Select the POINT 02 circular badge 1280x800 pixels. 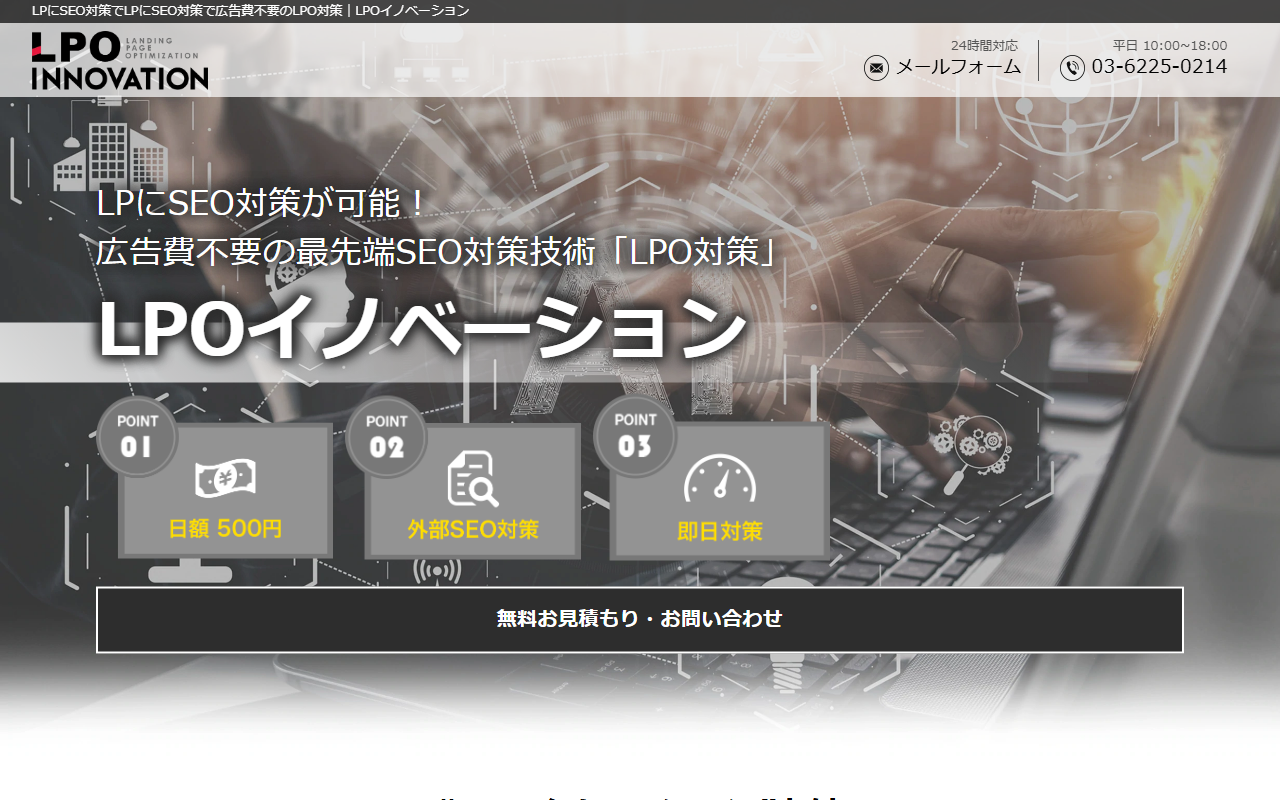(386, 437)
